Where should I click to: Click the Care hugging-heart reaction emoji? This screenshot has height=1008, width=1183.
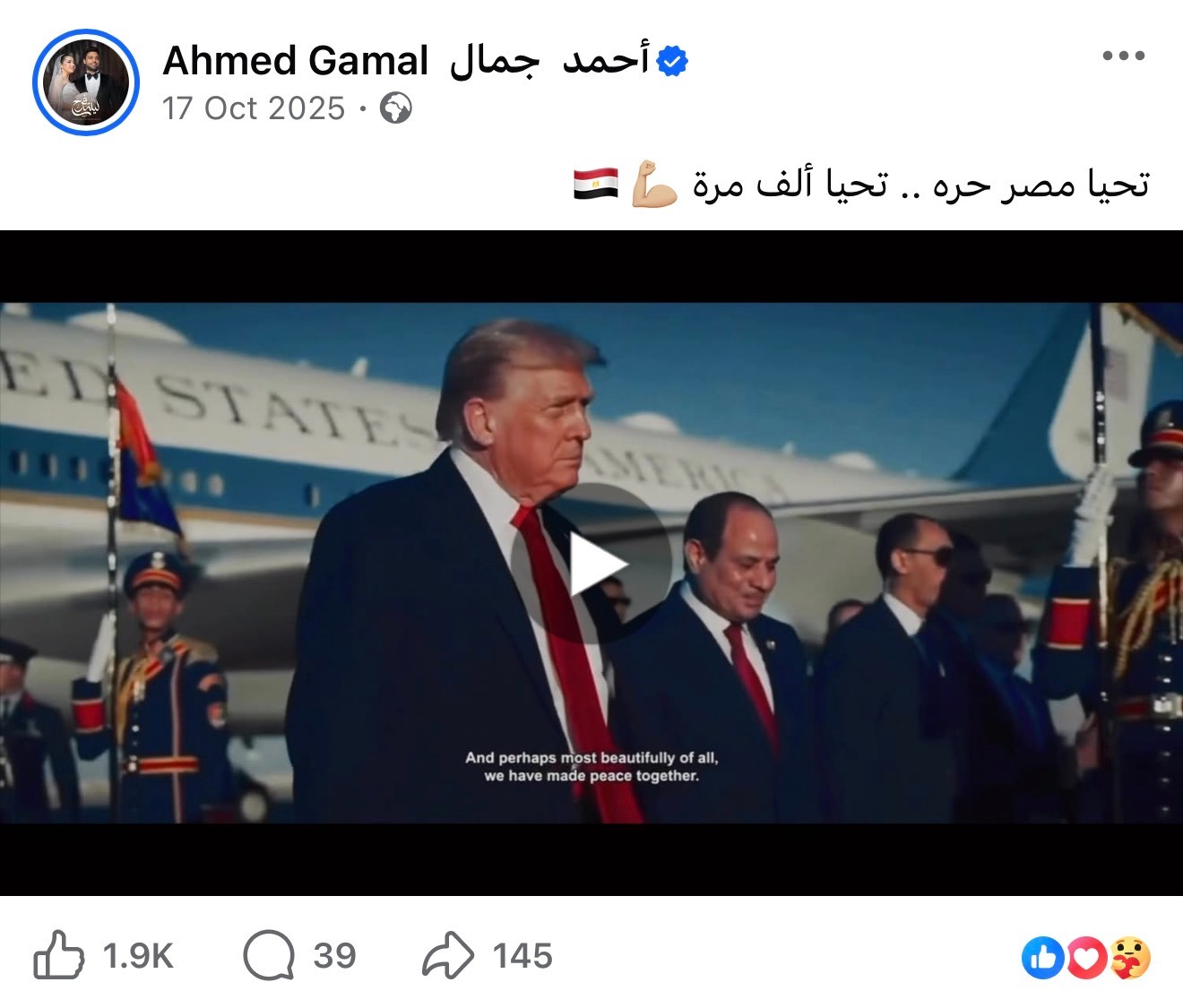[x=1130, y=959]
